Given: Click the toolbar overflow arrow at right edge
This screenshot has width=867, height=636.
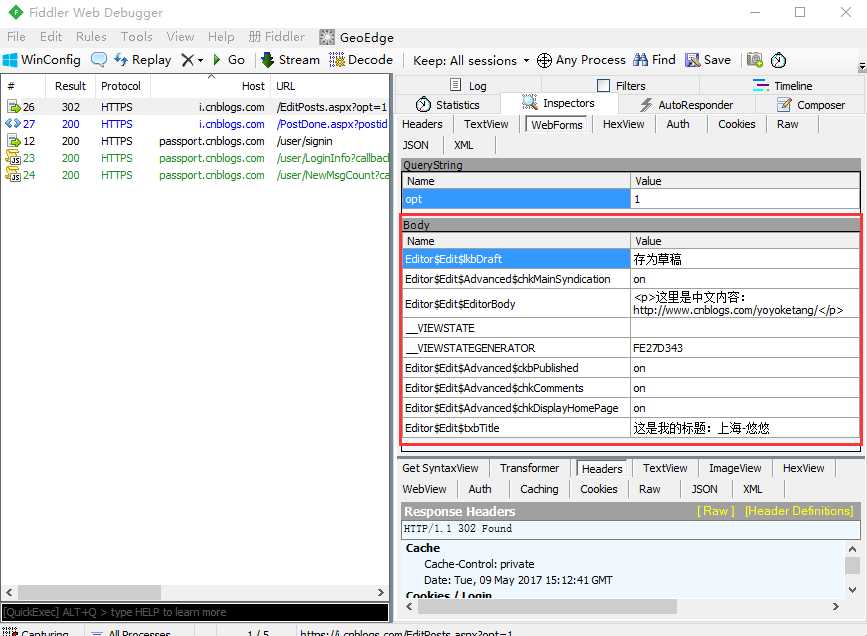Looking at the screenshot, I should click(861, 66).
